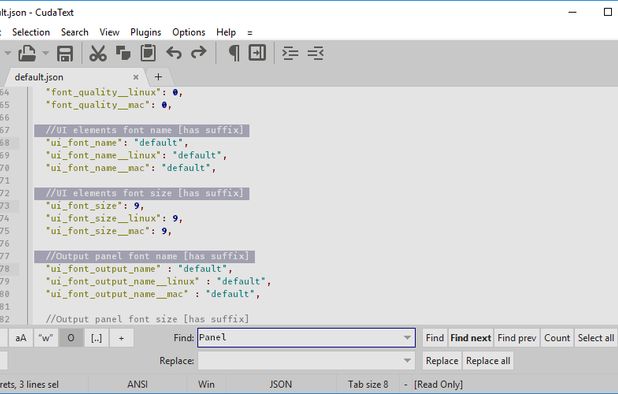
Task: Change line endings via Win status field
Action: coord(206,384)
